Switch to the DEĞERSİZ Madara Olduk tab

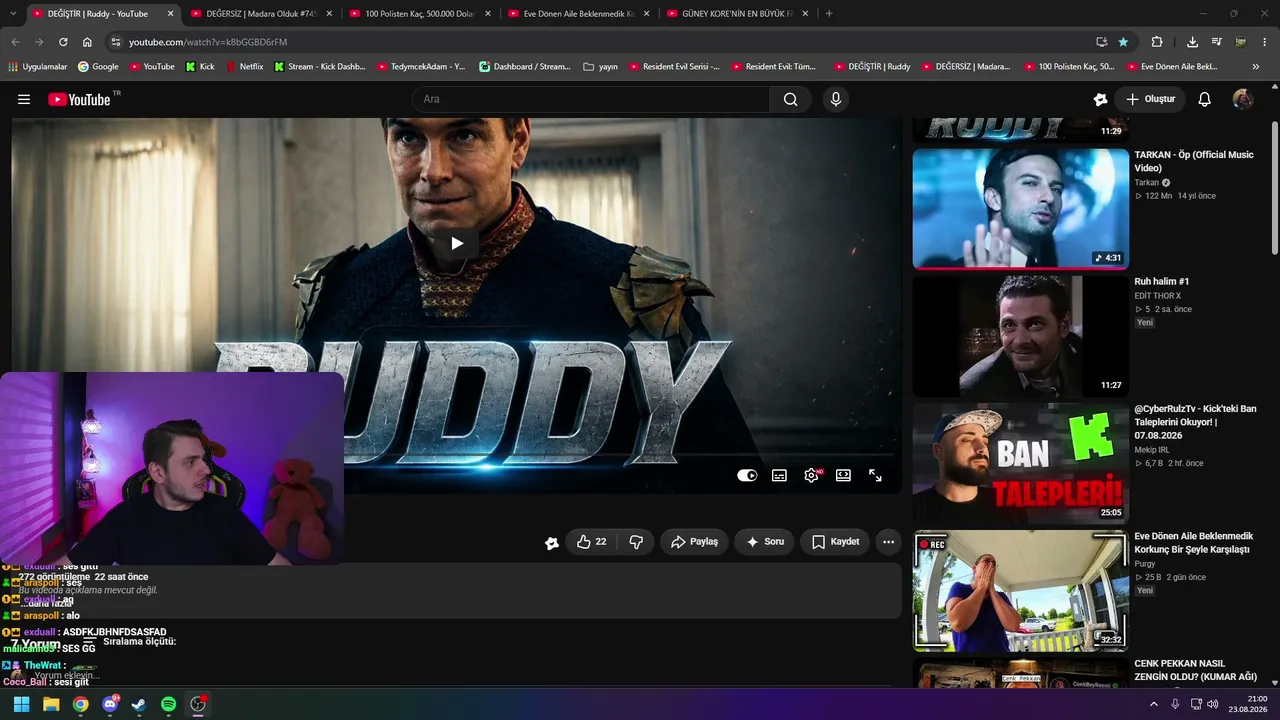click(260, 14)
